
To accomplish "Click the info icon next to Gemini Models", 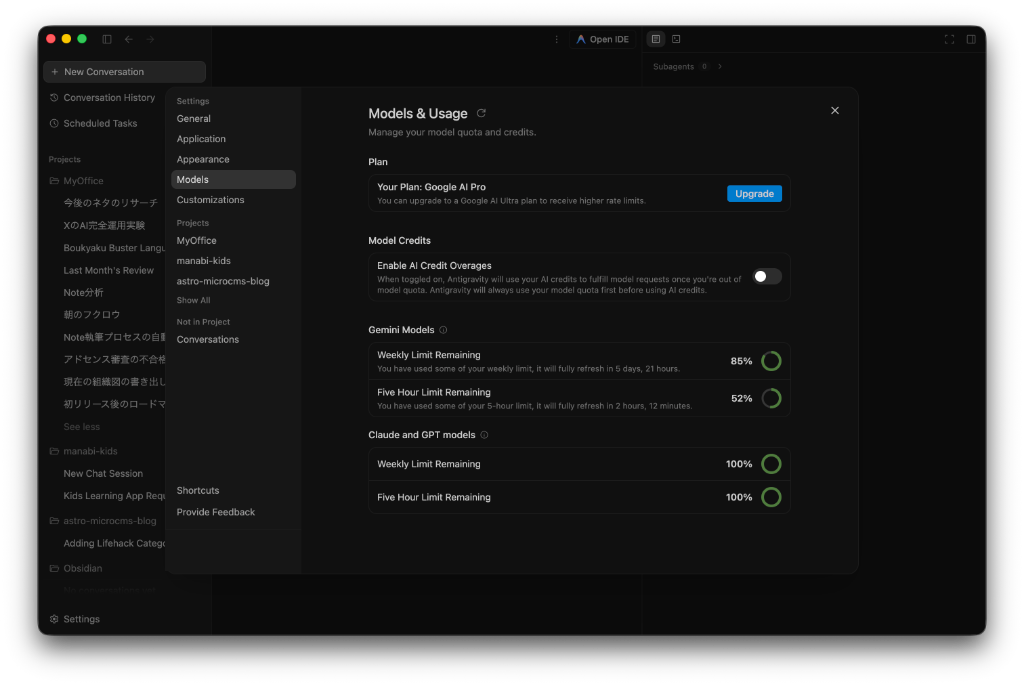I will click(443, 330).
